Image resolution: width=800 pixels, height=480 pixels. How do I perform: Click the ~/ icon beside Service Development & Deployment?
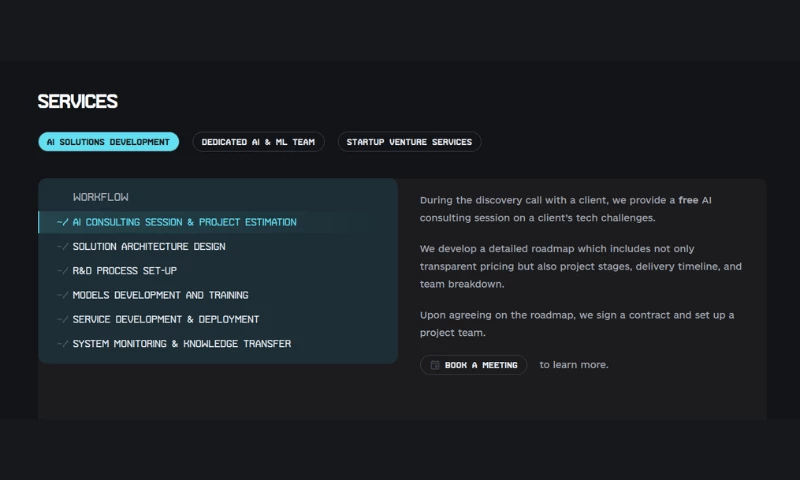(62, 320)
